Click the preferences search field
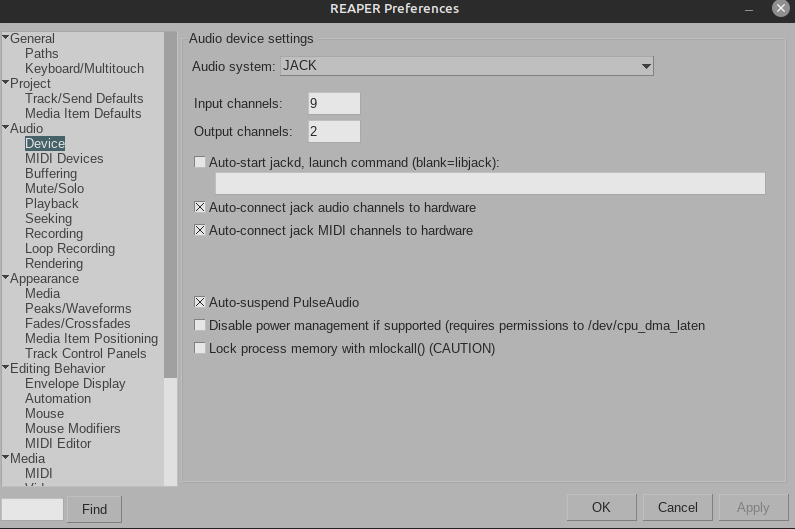The image size is (795, 529). click(x=32, y=509)
